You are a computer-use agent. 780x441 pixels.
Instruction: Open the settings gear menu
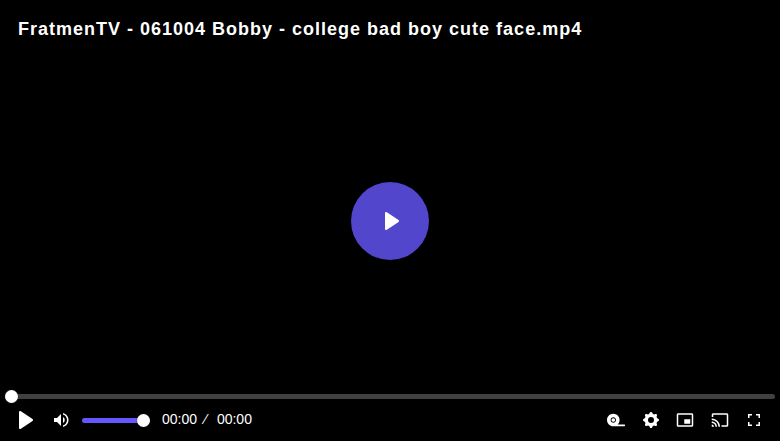coord(651,420)
